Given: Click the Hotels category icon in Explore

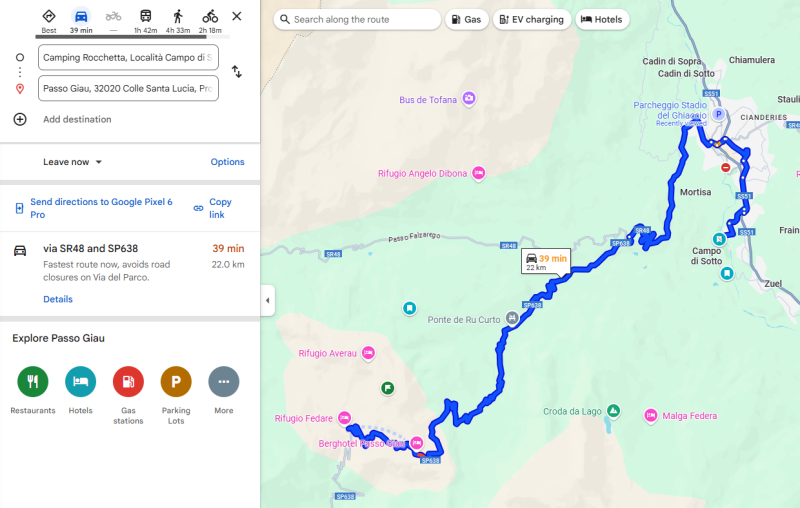Looking at the screenshot, I should click(81, 381).
